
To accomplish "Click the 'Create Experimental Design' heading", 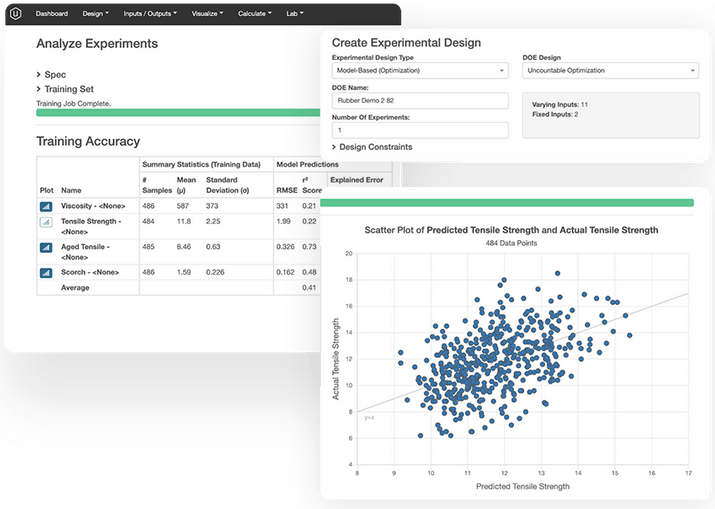I will 406,43.
